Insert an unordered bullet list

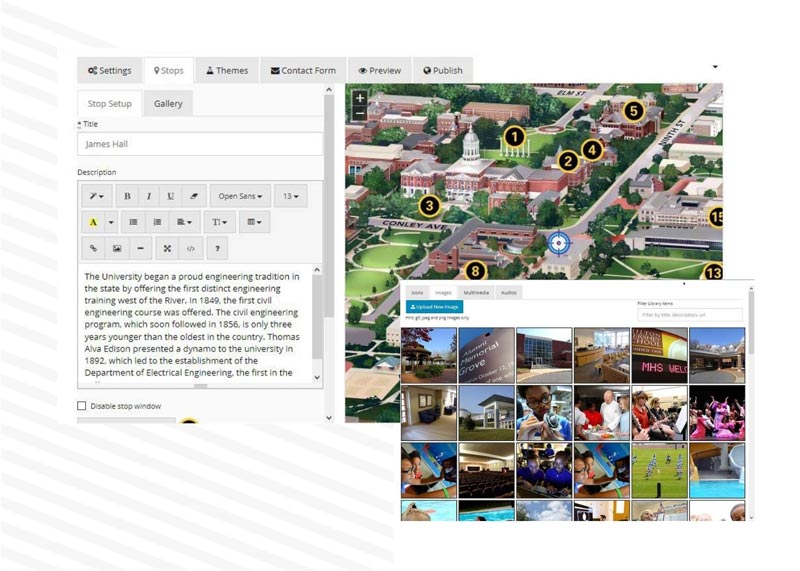[133, 222]
